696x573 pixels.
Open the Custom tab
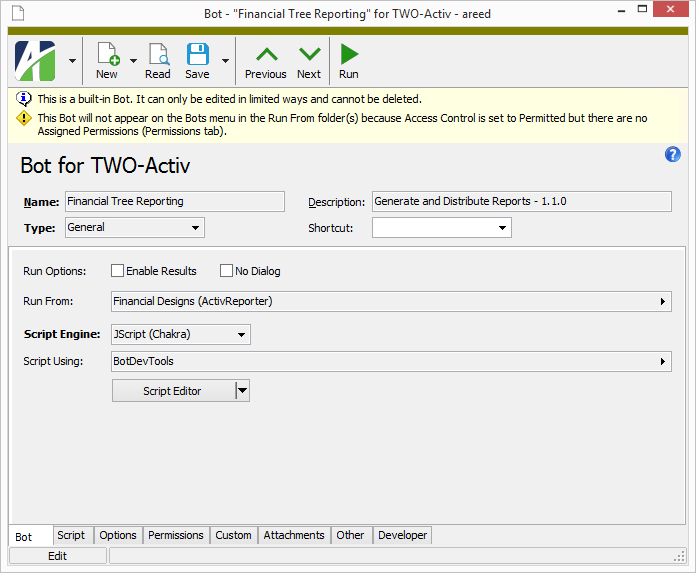233,535
